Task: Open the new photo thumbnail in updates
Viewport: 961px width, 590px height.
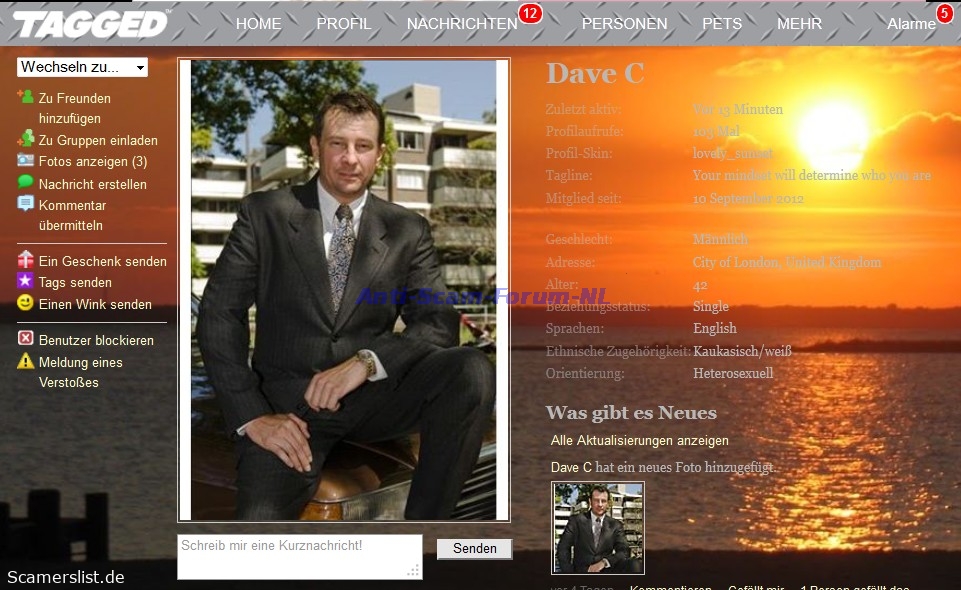Action: [x=598, y=528]
